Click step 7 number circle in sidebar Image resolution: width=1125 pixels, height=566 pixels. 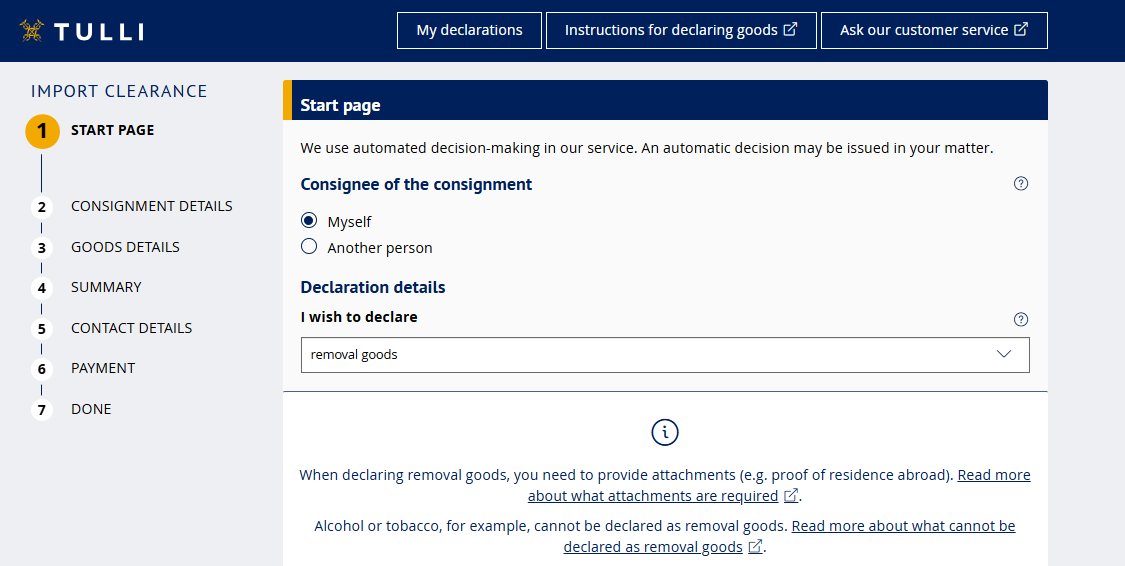pos(42,410)
